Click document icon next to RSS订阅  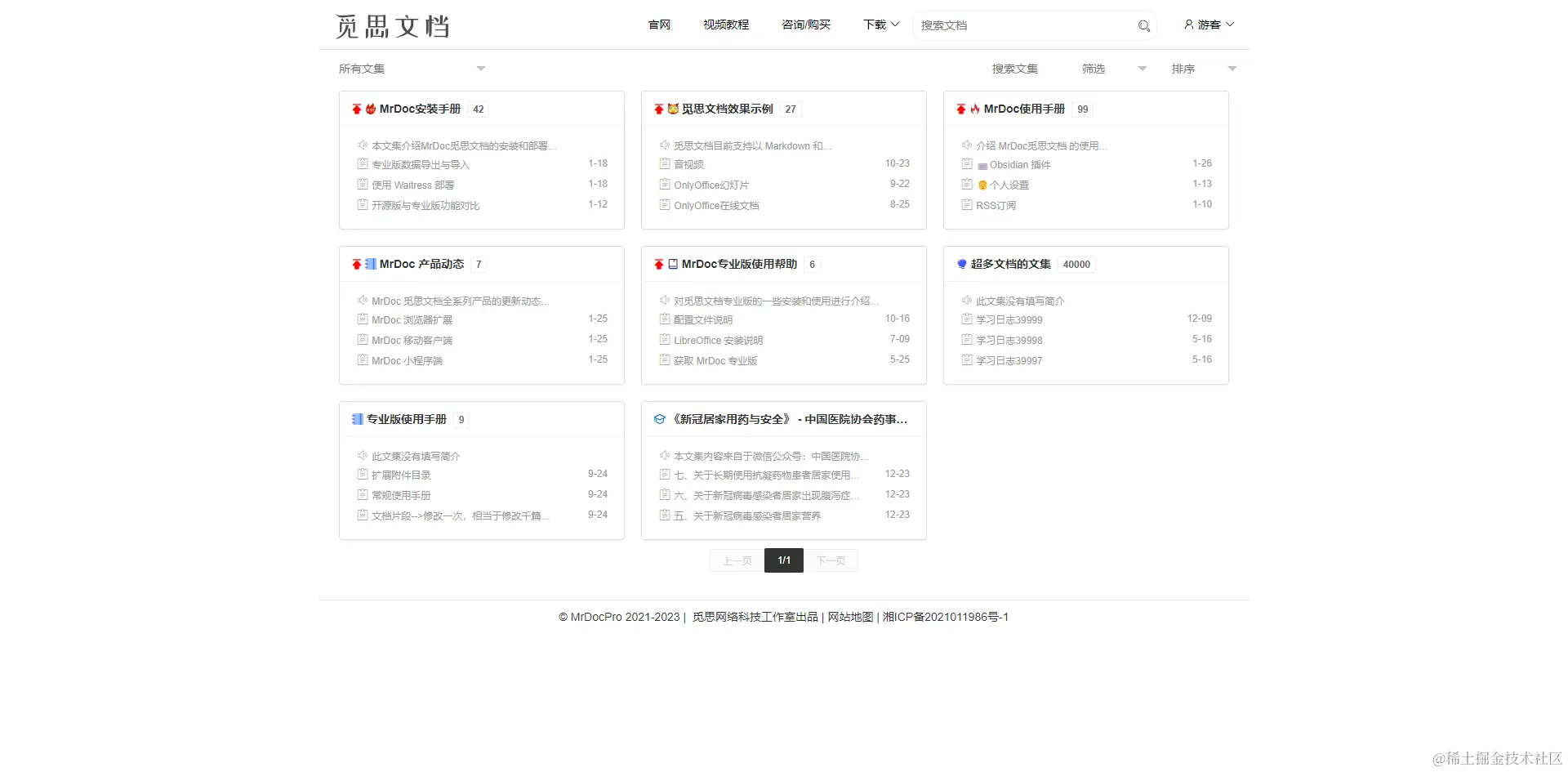coord(967,204)
